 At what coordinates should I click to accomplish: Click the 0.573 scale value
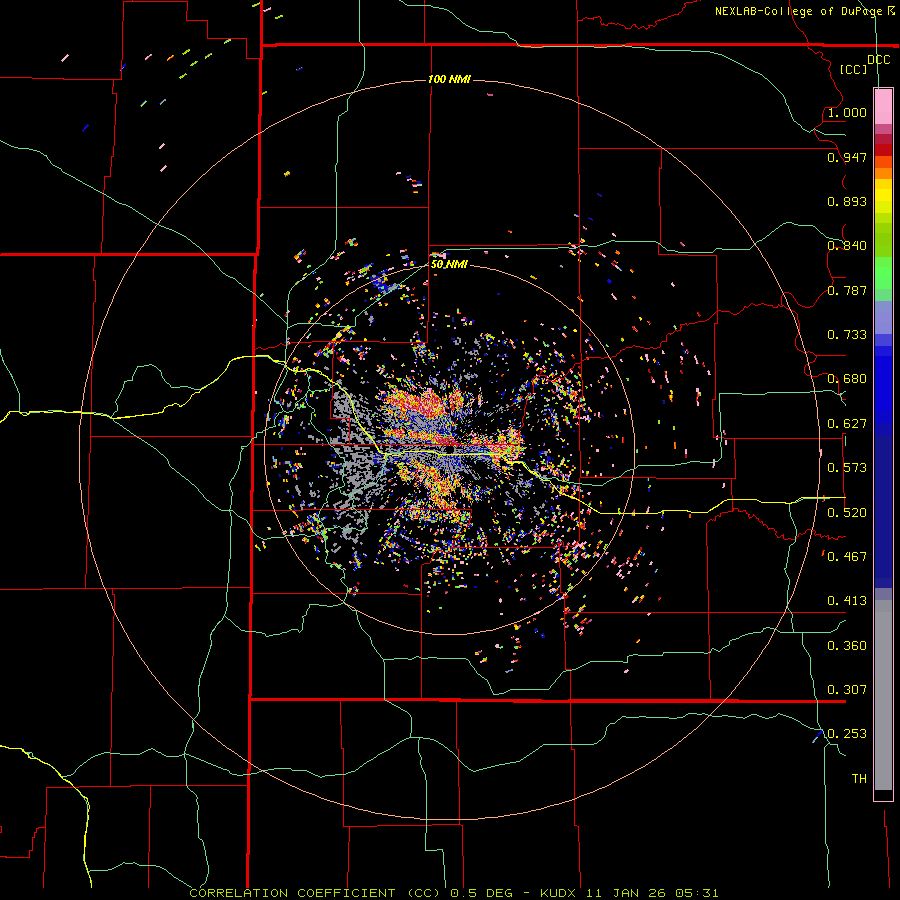[847, 468]
